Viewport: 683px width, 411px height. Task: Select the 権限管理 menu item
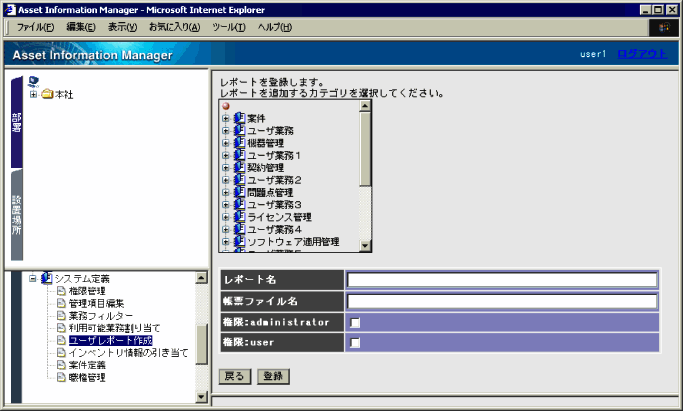(87, 291)
